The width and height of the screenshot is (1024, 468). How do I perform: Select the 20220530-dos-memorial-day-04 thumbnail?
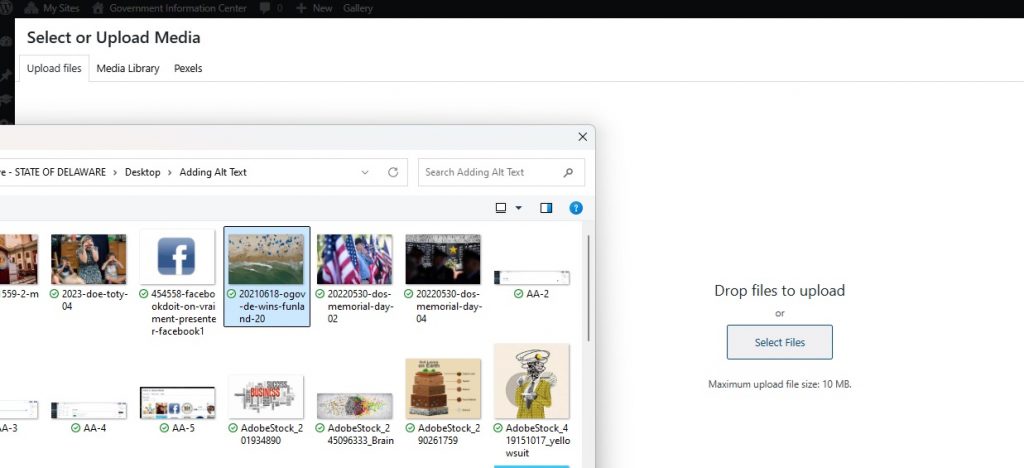click(443, 259)
